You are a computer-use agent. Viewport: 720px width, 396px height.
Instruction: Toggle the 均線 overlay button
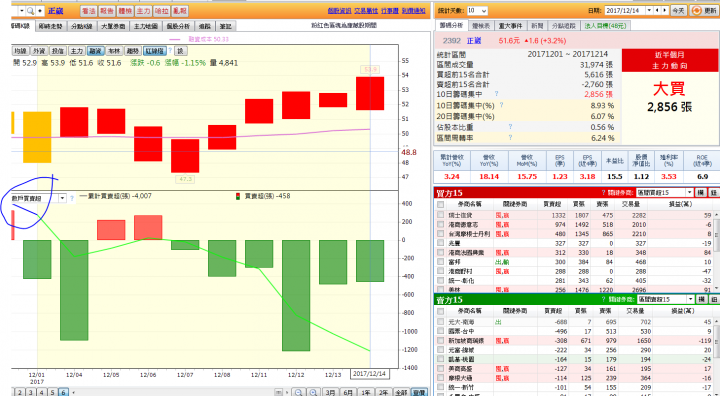[x=20, y=51]
